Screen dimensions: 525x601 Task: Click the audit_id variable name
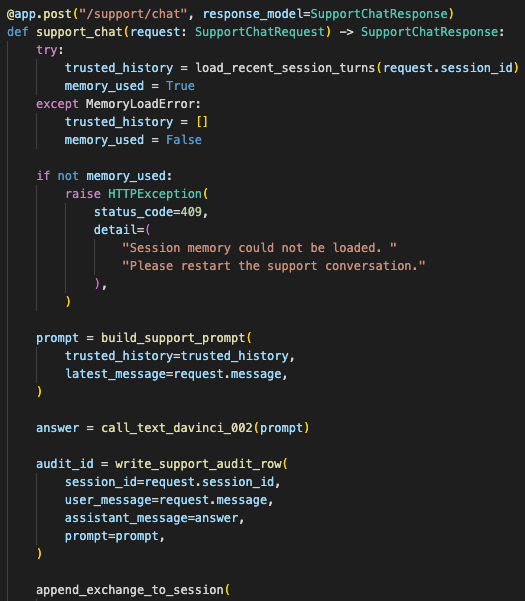[65, 464]
